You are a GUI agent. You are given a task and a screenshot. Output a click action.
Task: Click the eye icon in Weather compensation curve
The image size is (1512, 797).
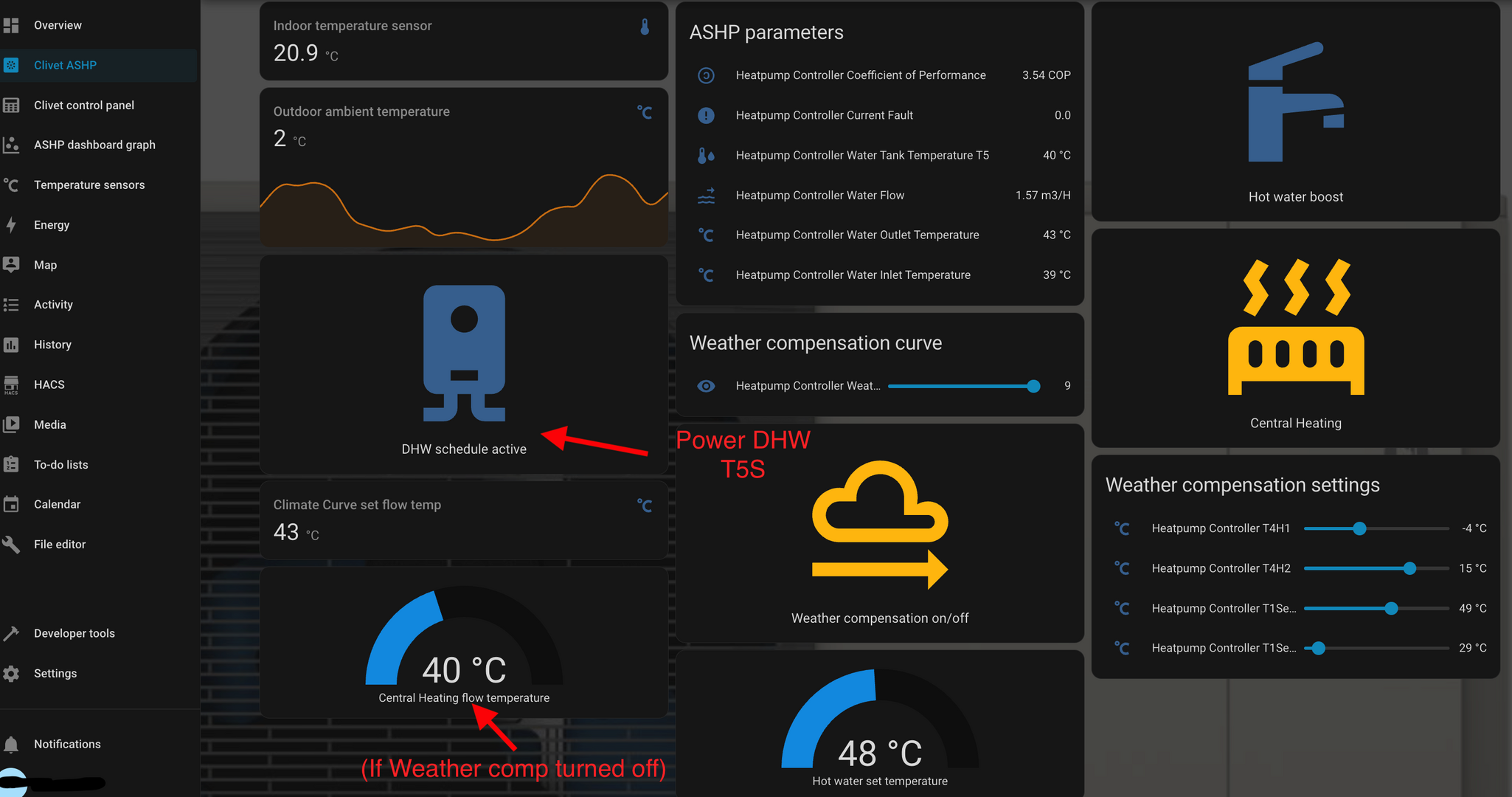(x=706, y=386)
